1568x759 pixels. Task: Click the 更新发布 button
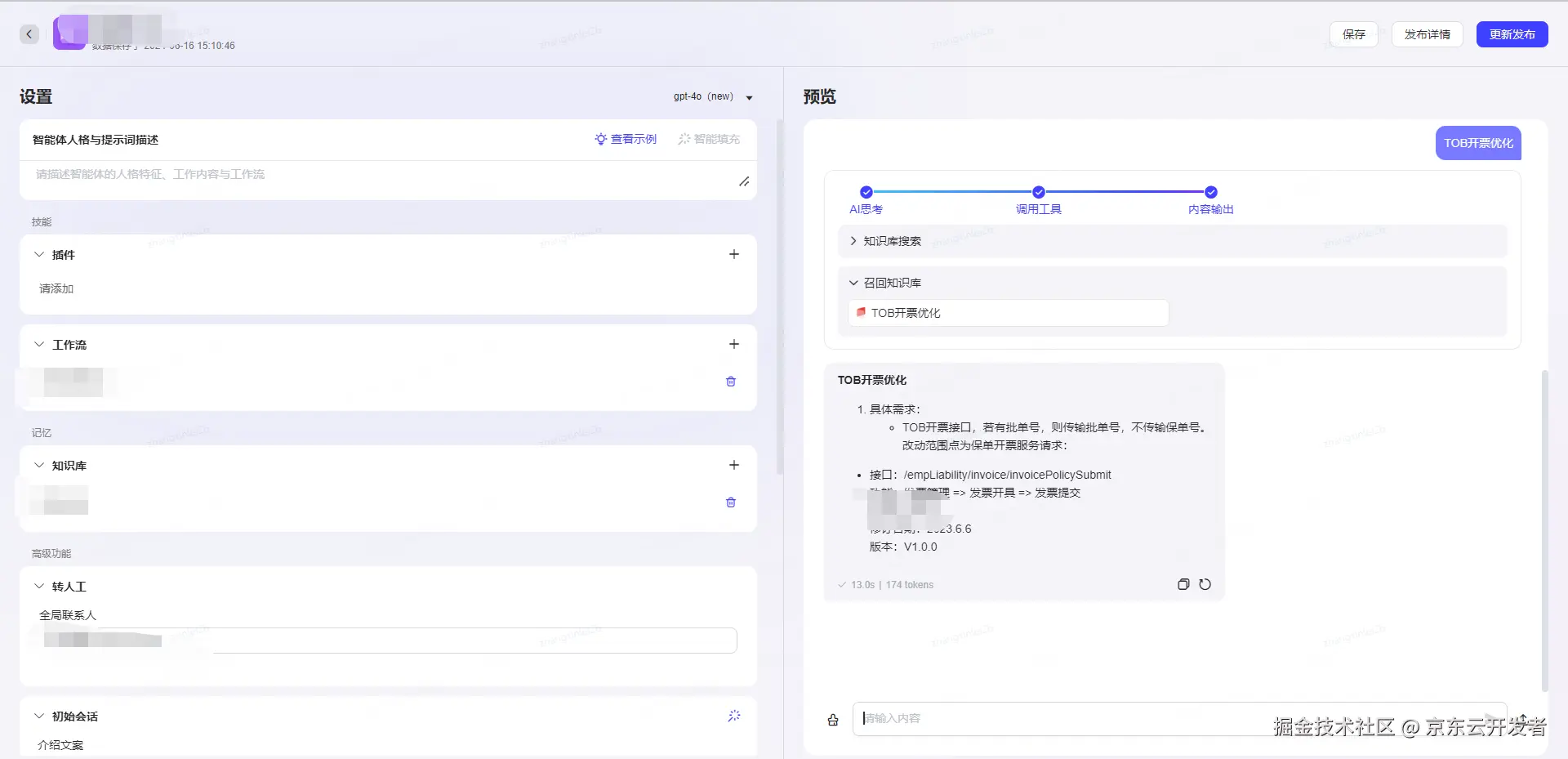pos(1512,34)
